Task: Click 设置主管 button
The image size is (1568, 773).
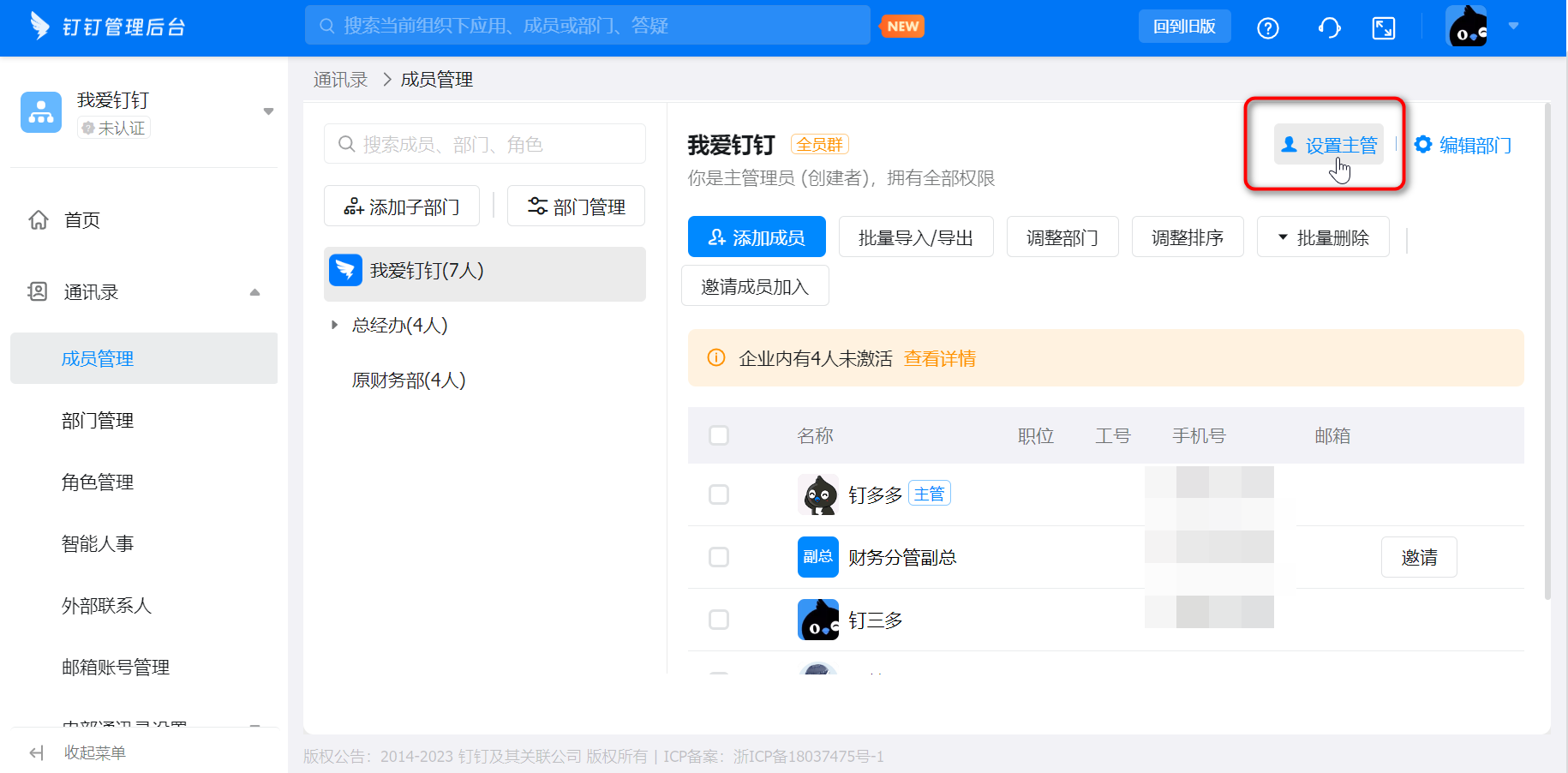Action: (x=1329, y=145)
